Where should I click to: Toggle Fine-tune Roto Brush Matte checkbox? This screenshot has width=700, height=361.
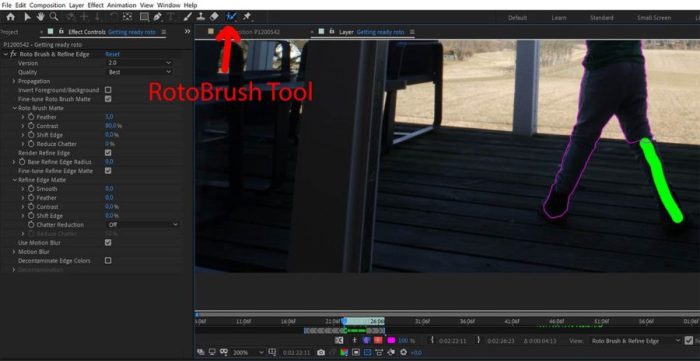coord(108,99)
